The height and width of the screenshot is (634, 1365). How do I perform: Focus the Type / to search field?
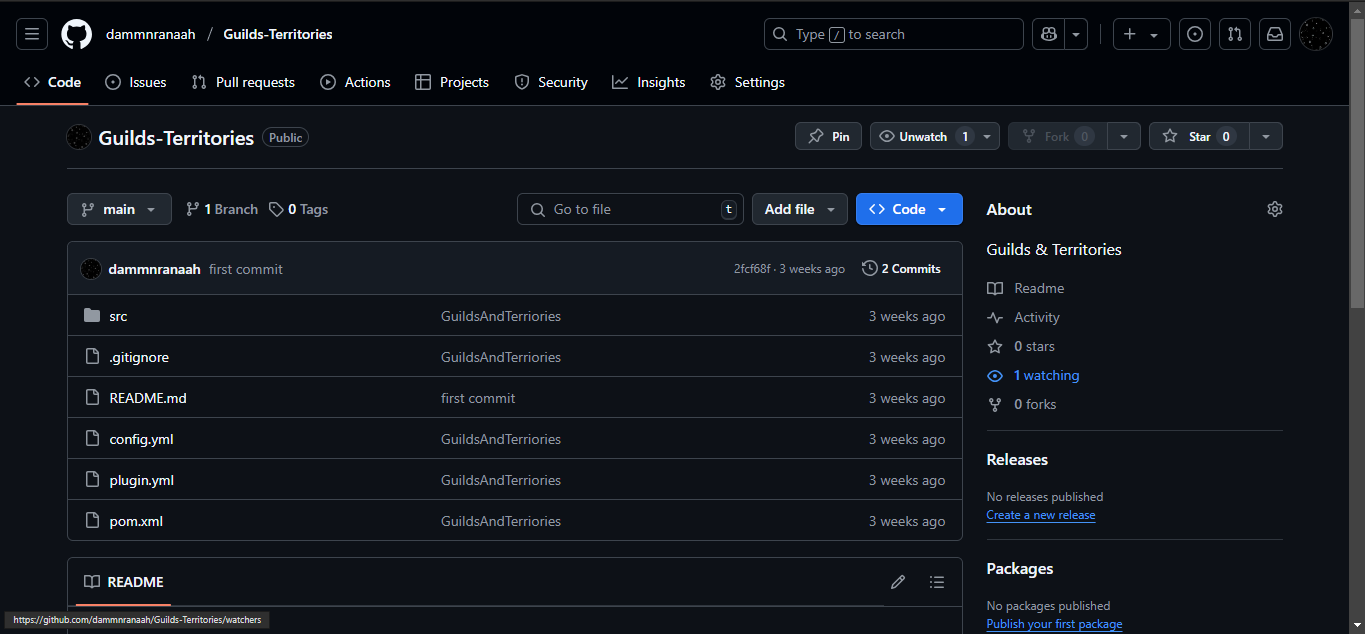[x=894, y=34]
